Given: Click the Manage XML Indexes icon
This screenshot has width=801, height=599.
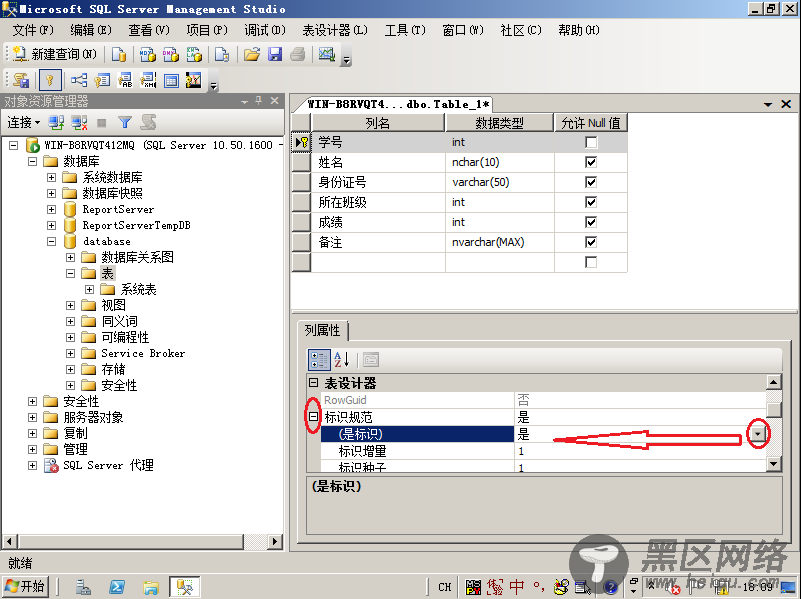Looking at the screenshot, I should (148, 80).
